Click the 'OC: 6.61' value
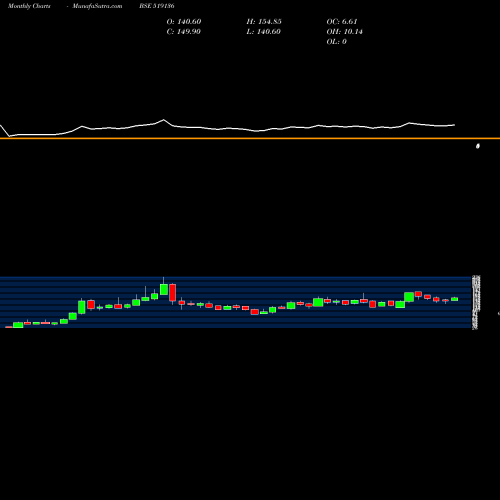This screenshot has width=500, height=500. click(342, 21)
